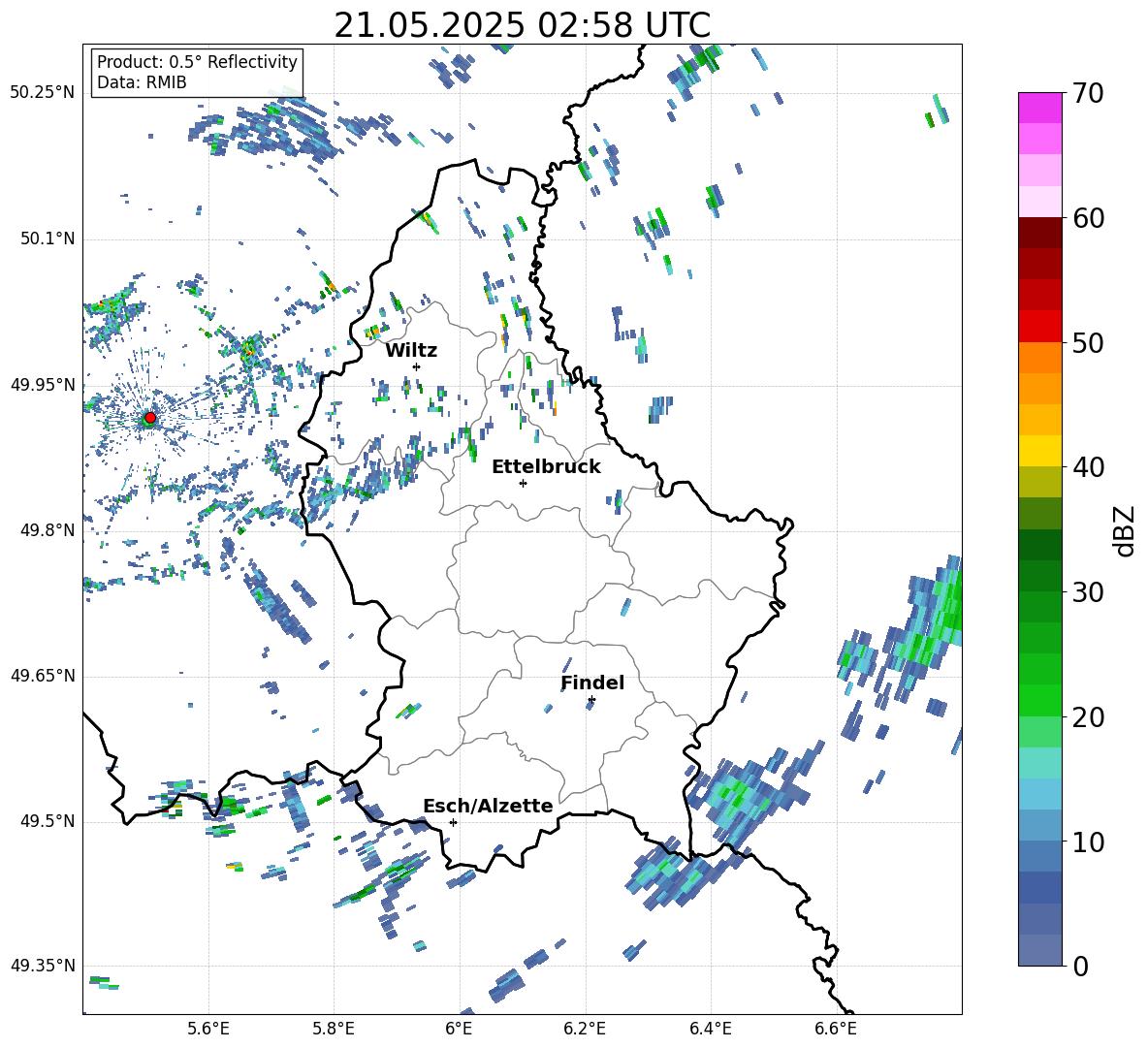Click the 49.95°N latitude label
Viewport: 1148px width, 1048px height.
(x=43, y=385)
